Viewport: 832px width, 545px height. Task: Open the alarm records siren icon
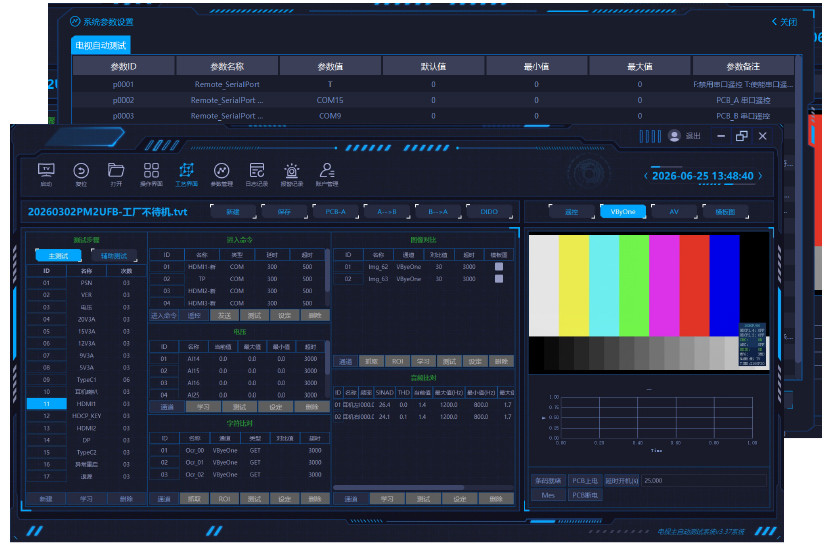coord(291,171)
